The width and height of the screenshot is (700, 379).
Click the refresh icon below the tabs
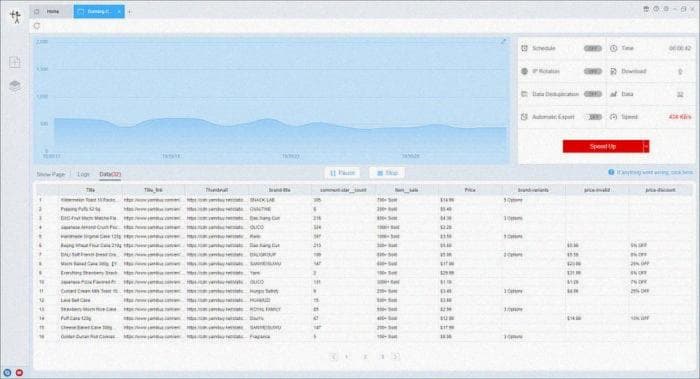coord(37,26)
